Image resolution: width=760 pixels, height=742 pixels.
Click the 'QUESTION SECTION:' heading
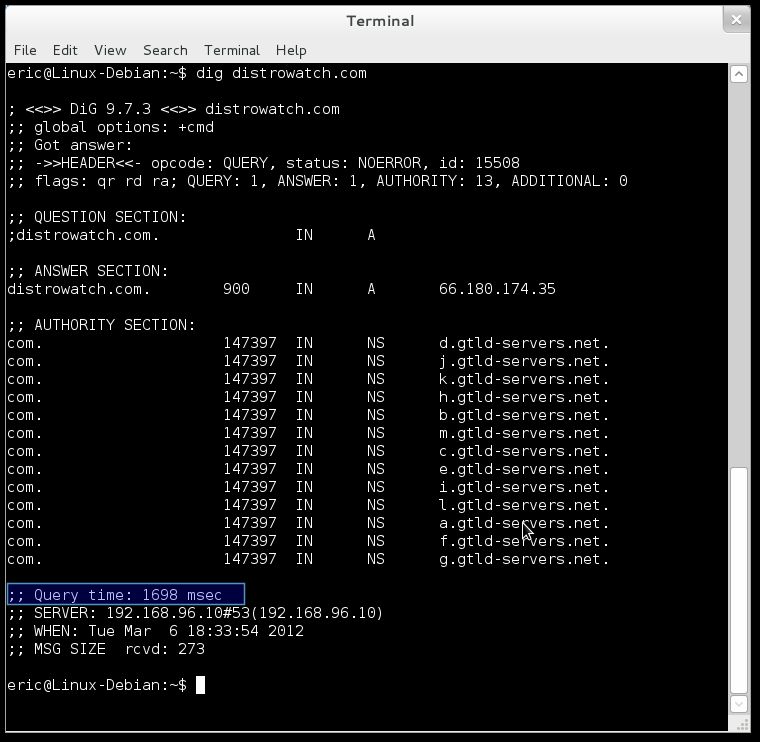click(97, 217)
